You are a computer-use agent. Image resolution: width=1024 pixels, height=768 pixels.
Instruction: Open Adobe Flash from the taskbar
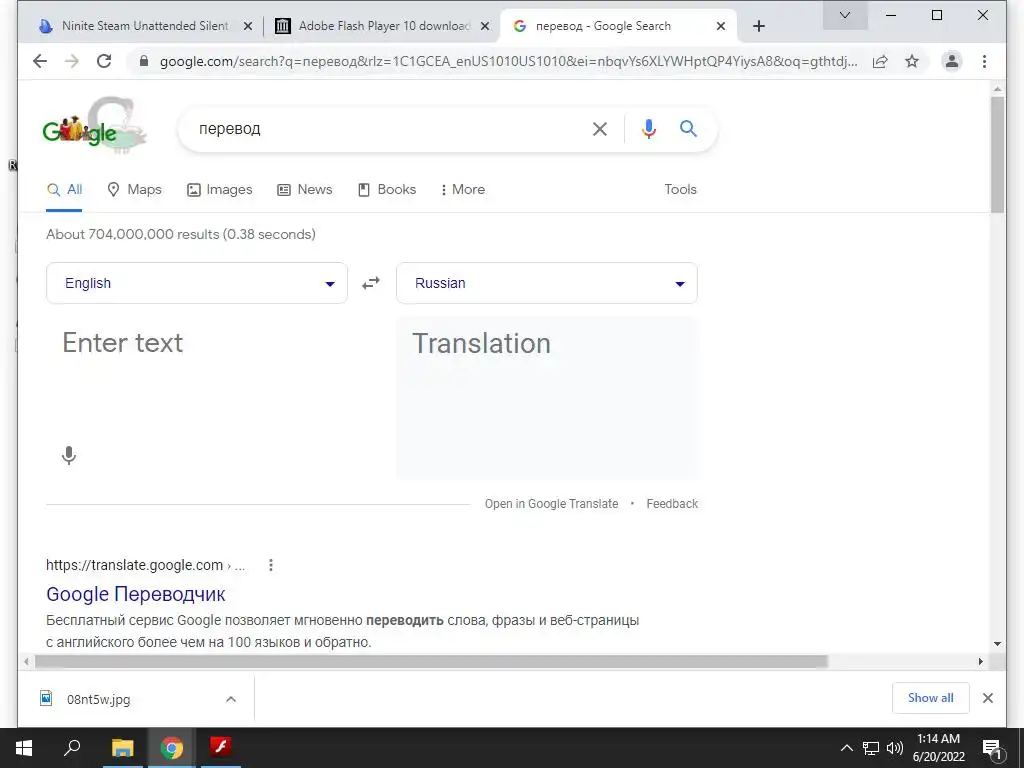(221, 748)
